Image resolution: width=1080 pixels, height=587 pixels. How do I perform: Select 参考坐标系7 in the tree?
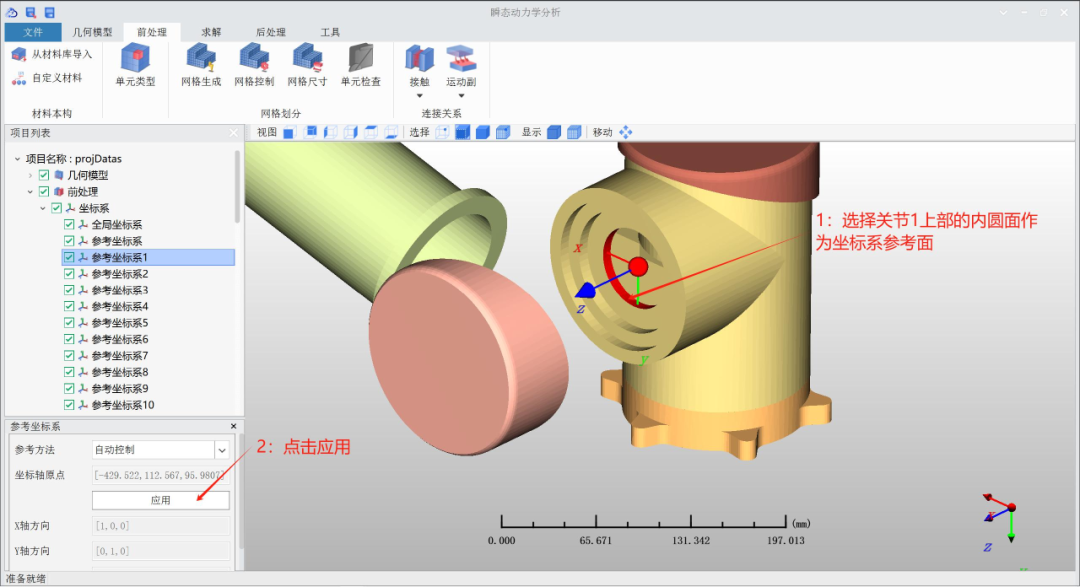click(x=120, y=356)
